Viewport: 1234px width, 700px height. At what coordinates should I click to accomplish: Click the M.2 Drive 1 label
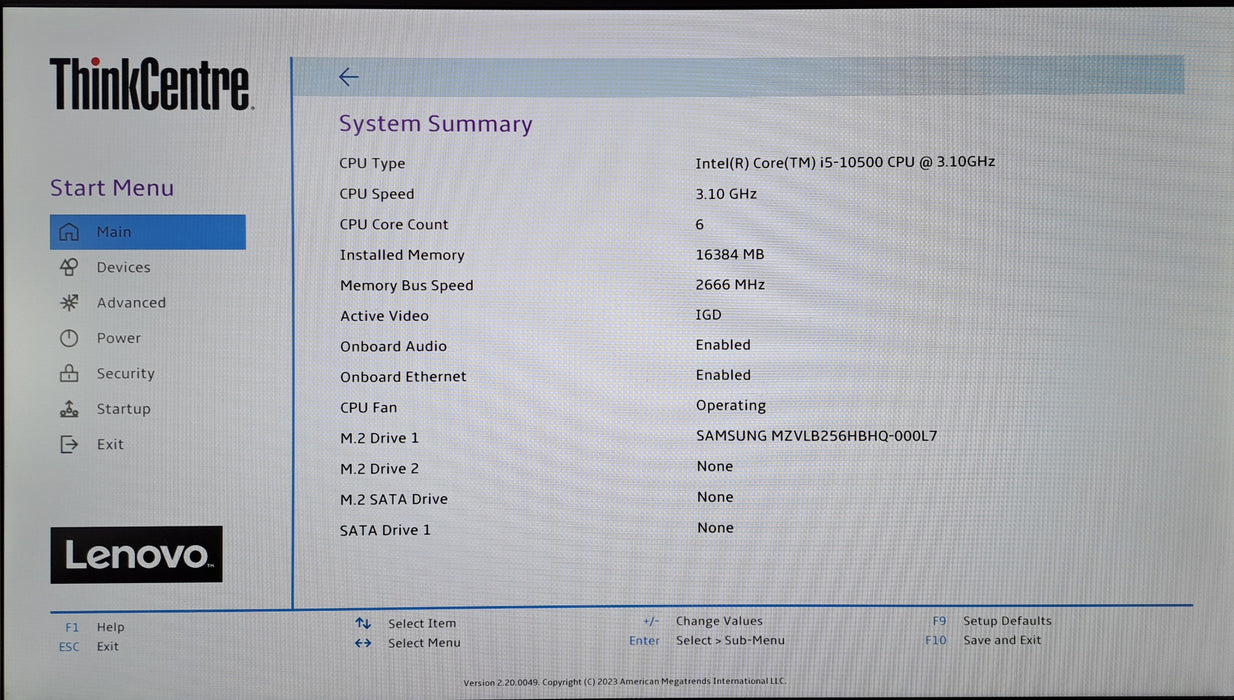click(379, 438)
